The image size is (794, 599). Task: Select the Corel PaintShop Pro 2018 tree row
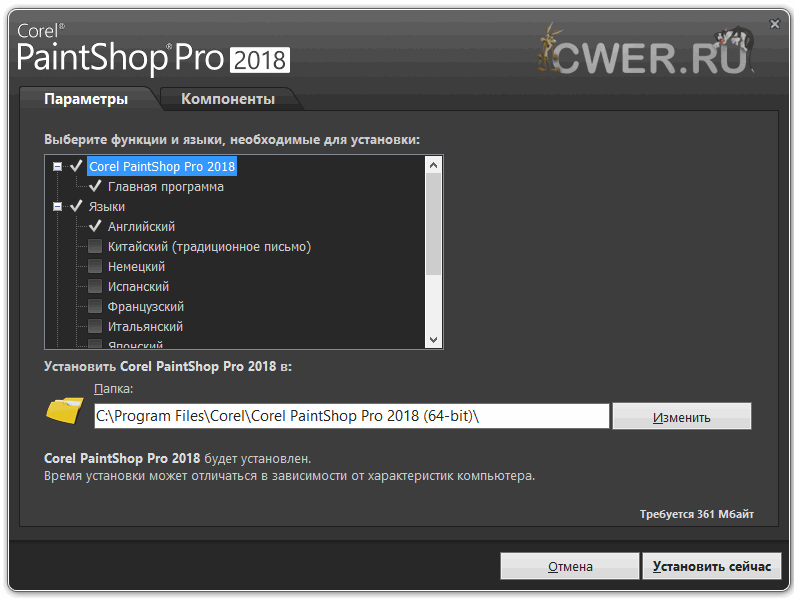162,166
